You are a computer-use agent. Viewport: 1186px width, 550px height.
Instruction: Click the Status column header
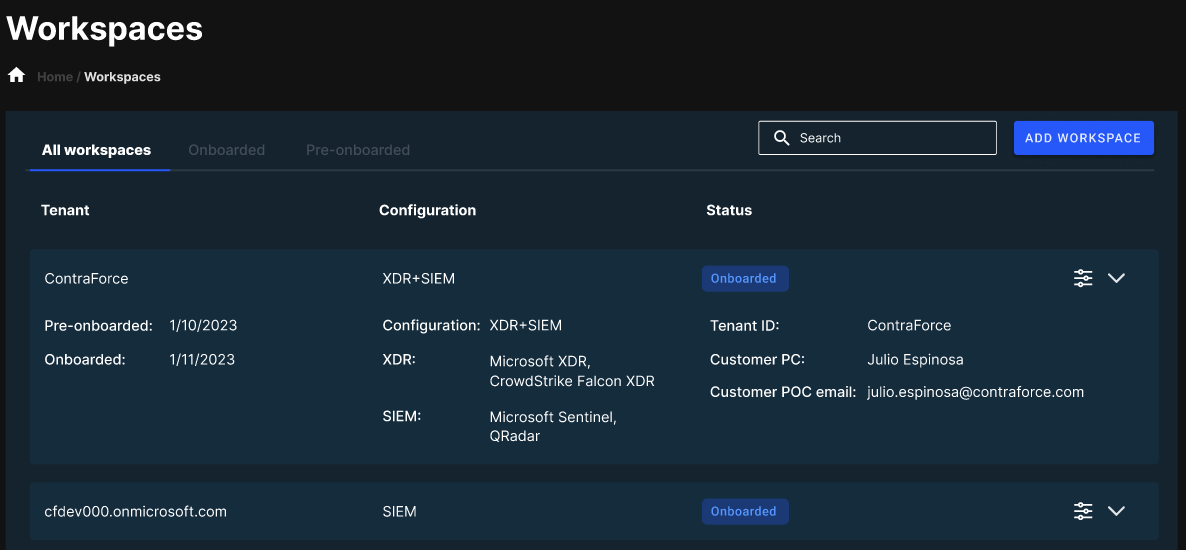point(728,210)
